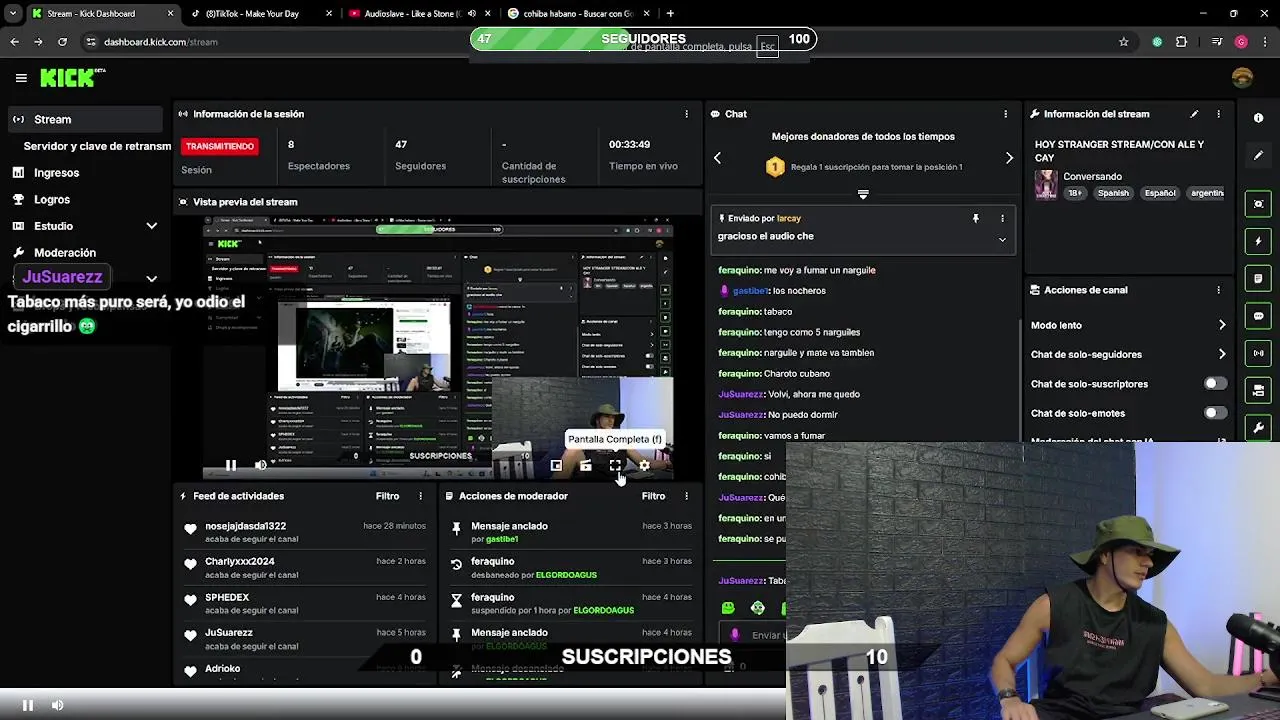Click the camera icon in right sidebar
This screenshot has height=720, width=1280.
tap(1258, 390)
